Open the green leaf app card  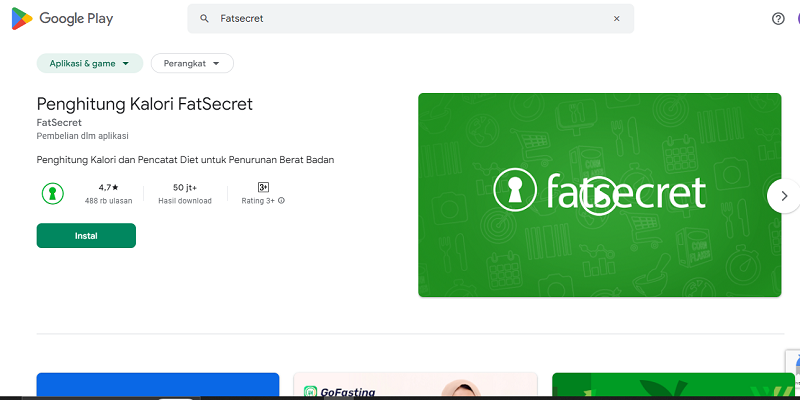673,385
